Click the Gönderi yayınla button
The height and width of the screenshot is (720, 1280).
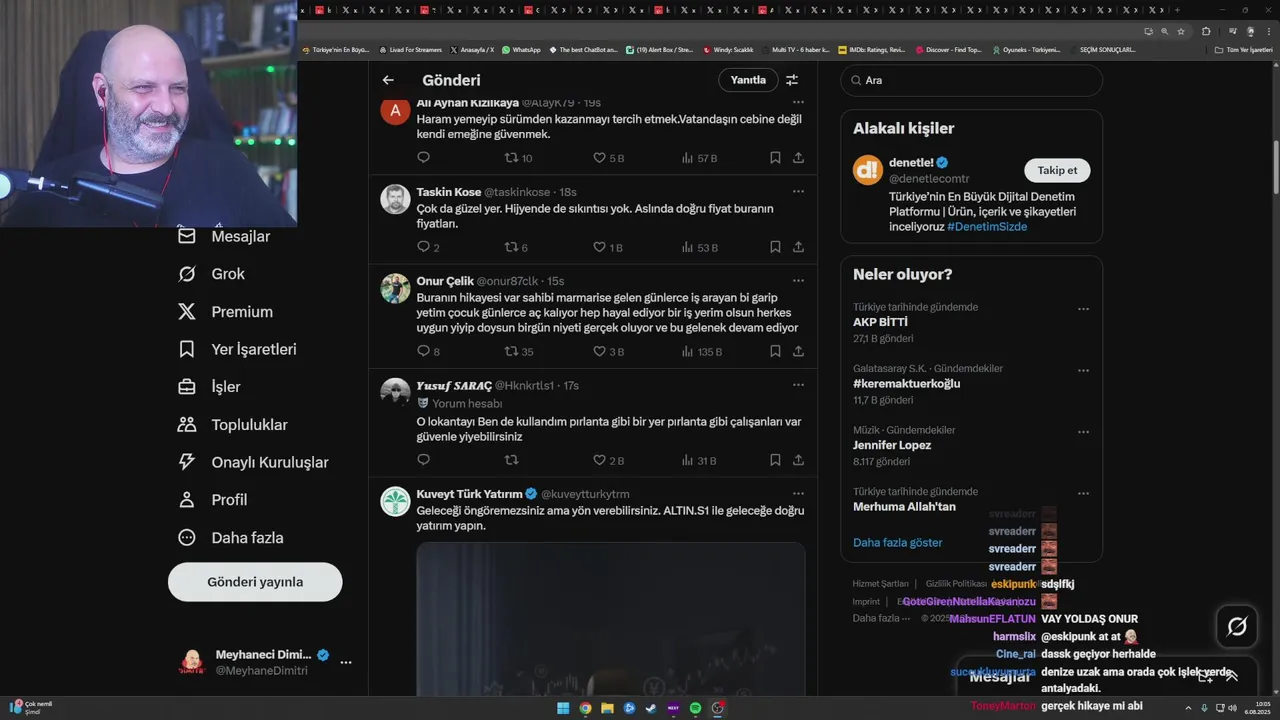click(255, 582)
